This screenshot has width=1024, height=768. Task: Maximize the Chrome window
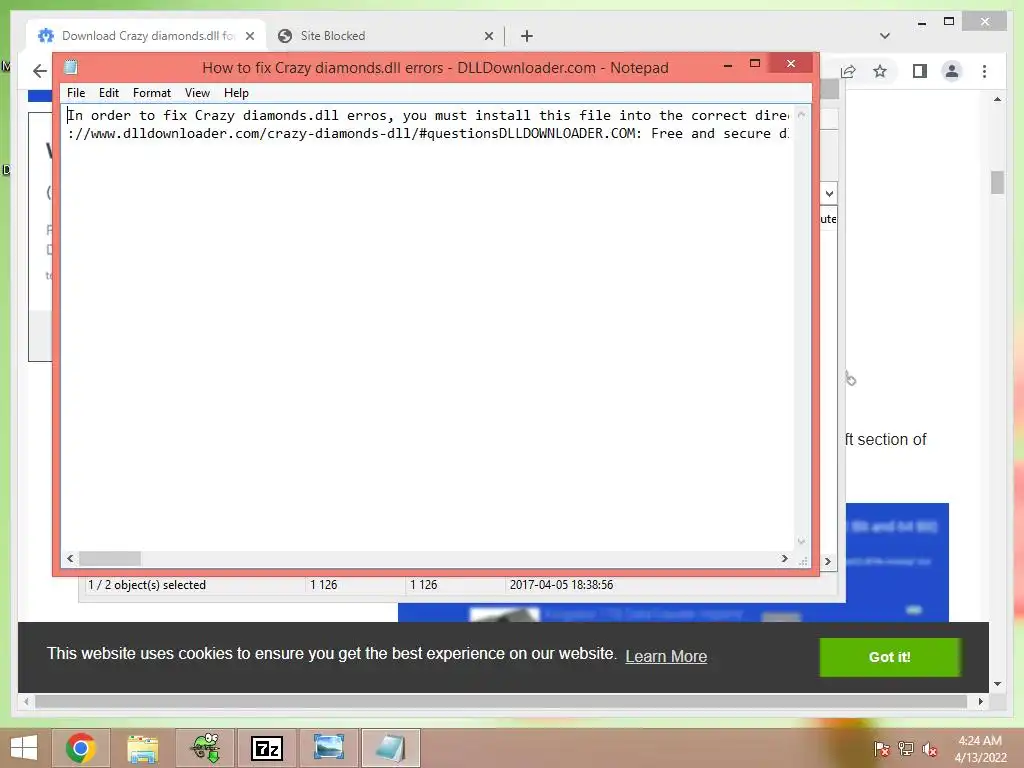pyautogui.click(x=949, y=22)
